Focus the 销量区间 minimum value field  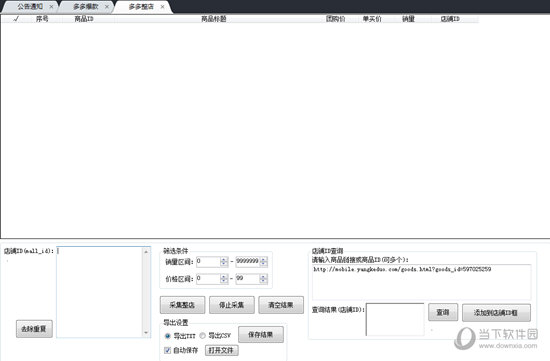click(208, 261)
